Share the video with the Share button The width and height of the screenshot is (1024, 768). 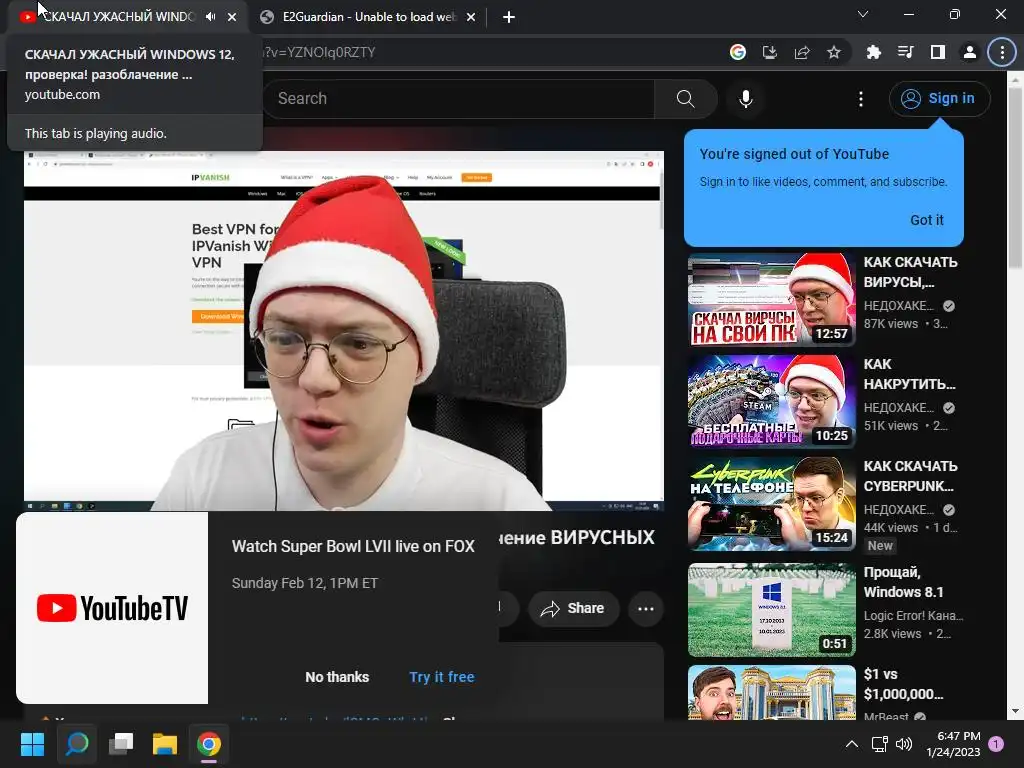coord(572,609)
